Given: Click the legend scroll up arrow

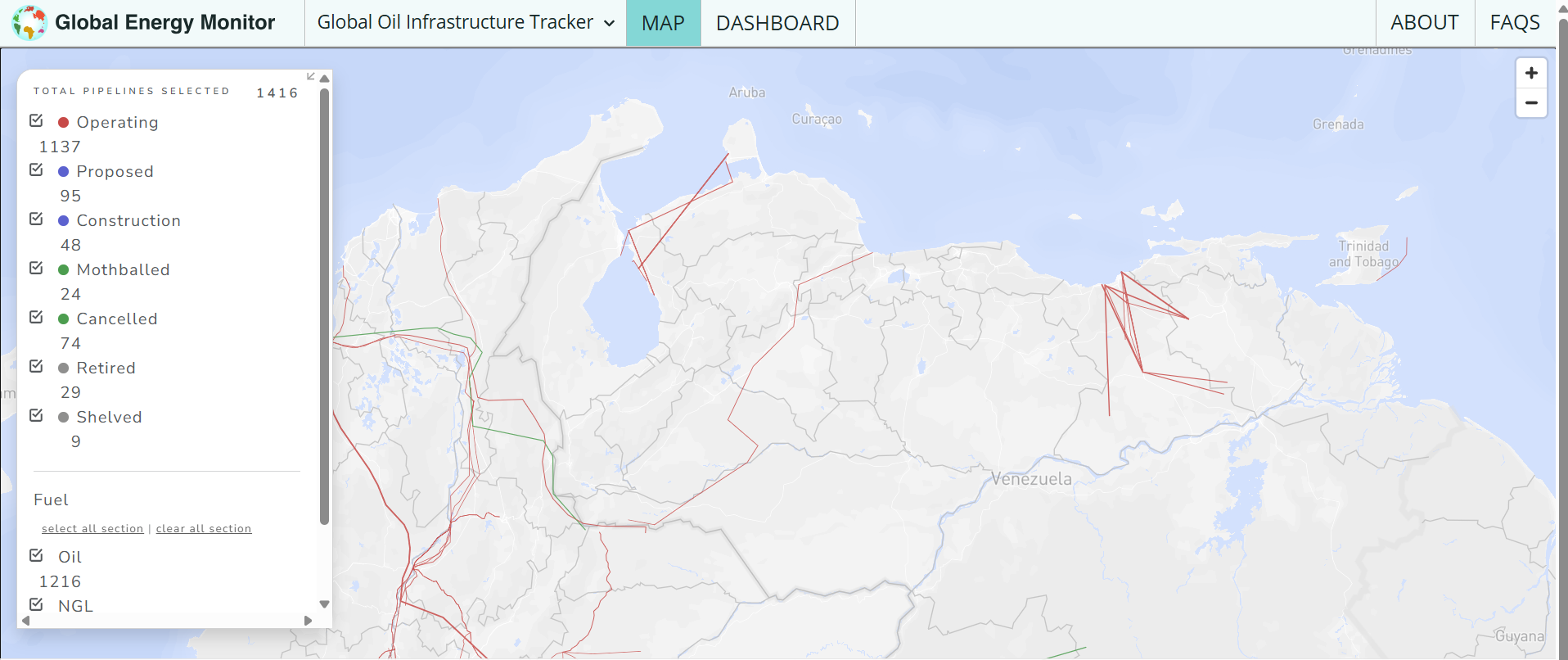Looking at the screenshot, I should click(x=325, y=79).
